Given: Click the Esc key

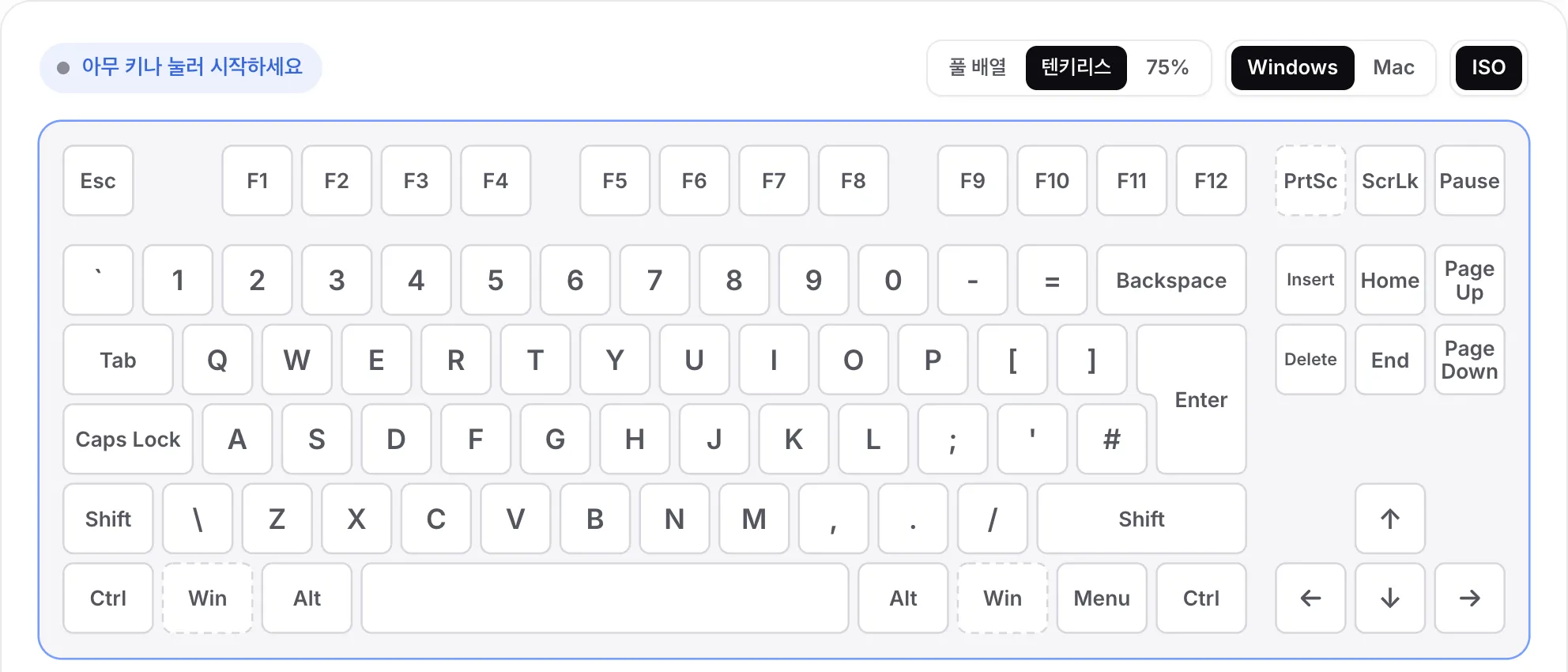Looking at the screenshot, I should click(x=98, y=180).
